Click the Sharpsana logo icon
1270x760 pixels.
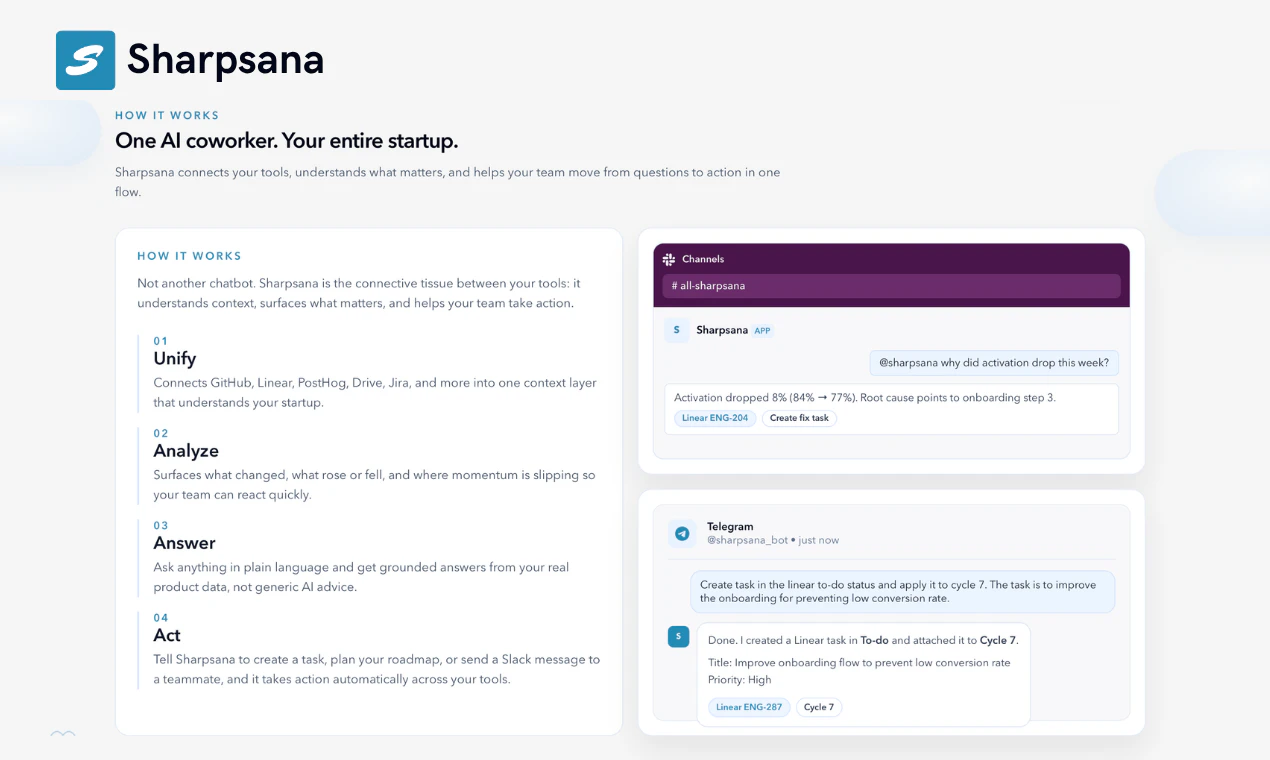point(85,60)
